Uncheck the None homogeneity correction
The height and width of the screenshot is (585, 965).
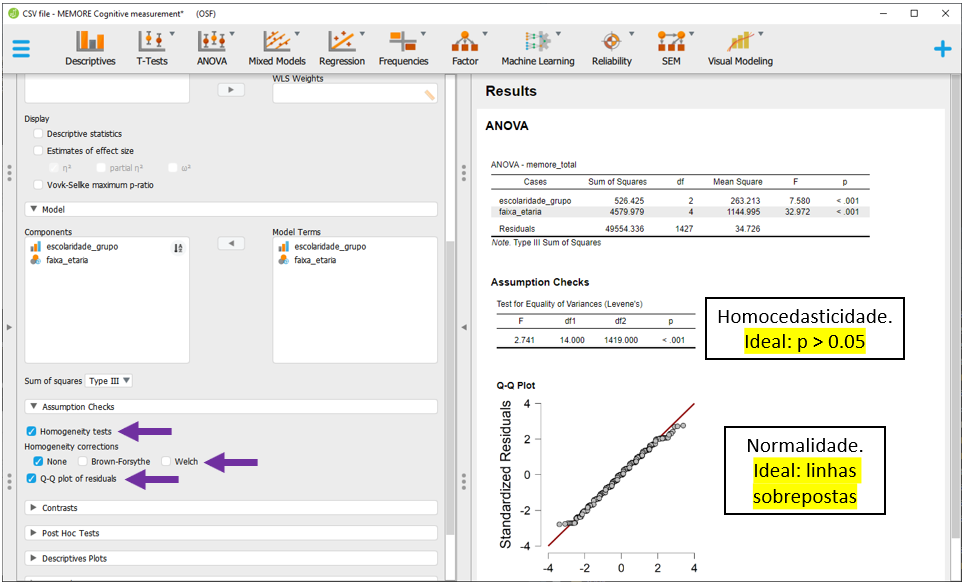[x=38, y=461]
